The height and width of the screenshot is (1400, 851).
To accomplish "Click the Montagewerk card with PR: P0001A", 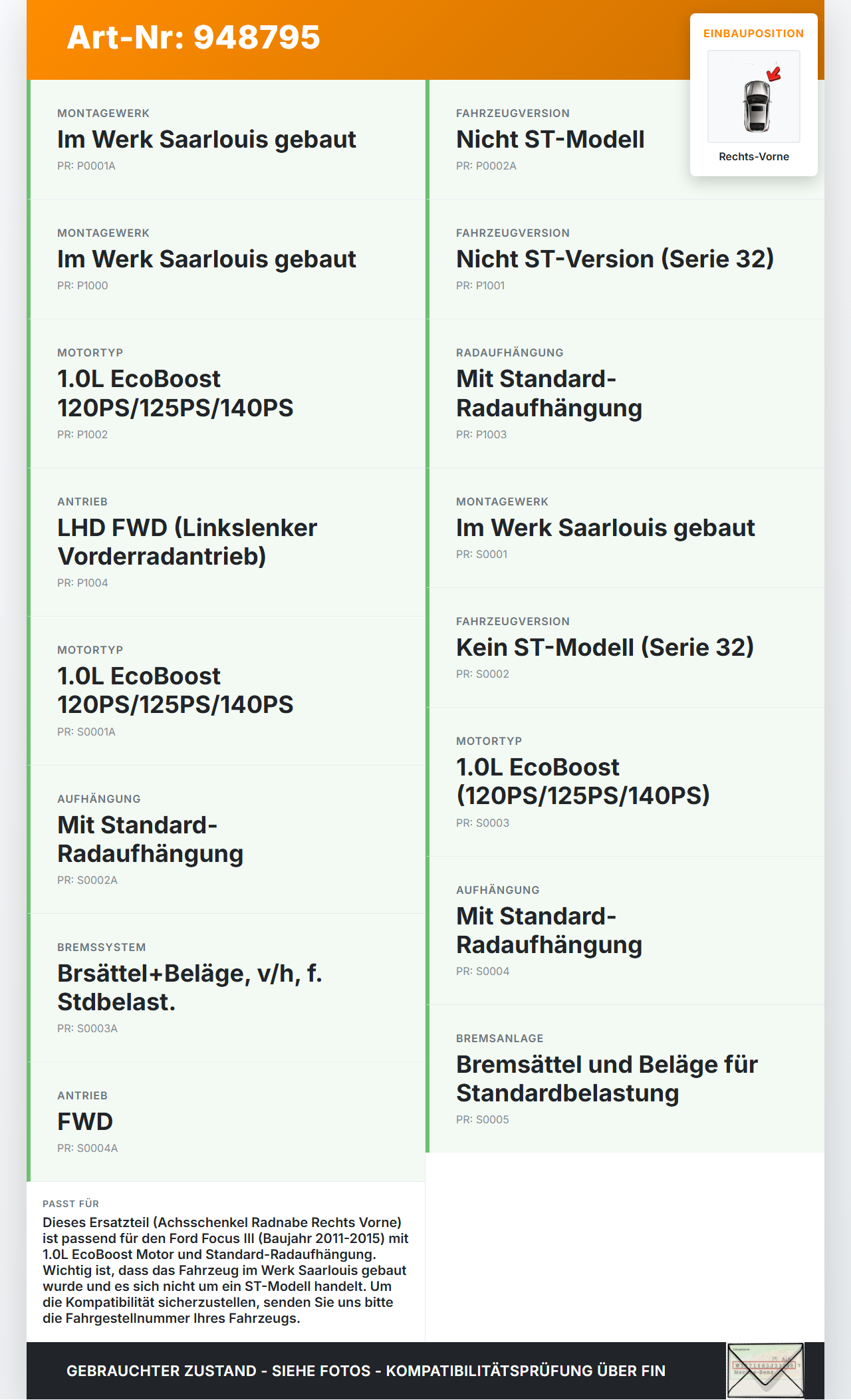I will pos(226,140).
